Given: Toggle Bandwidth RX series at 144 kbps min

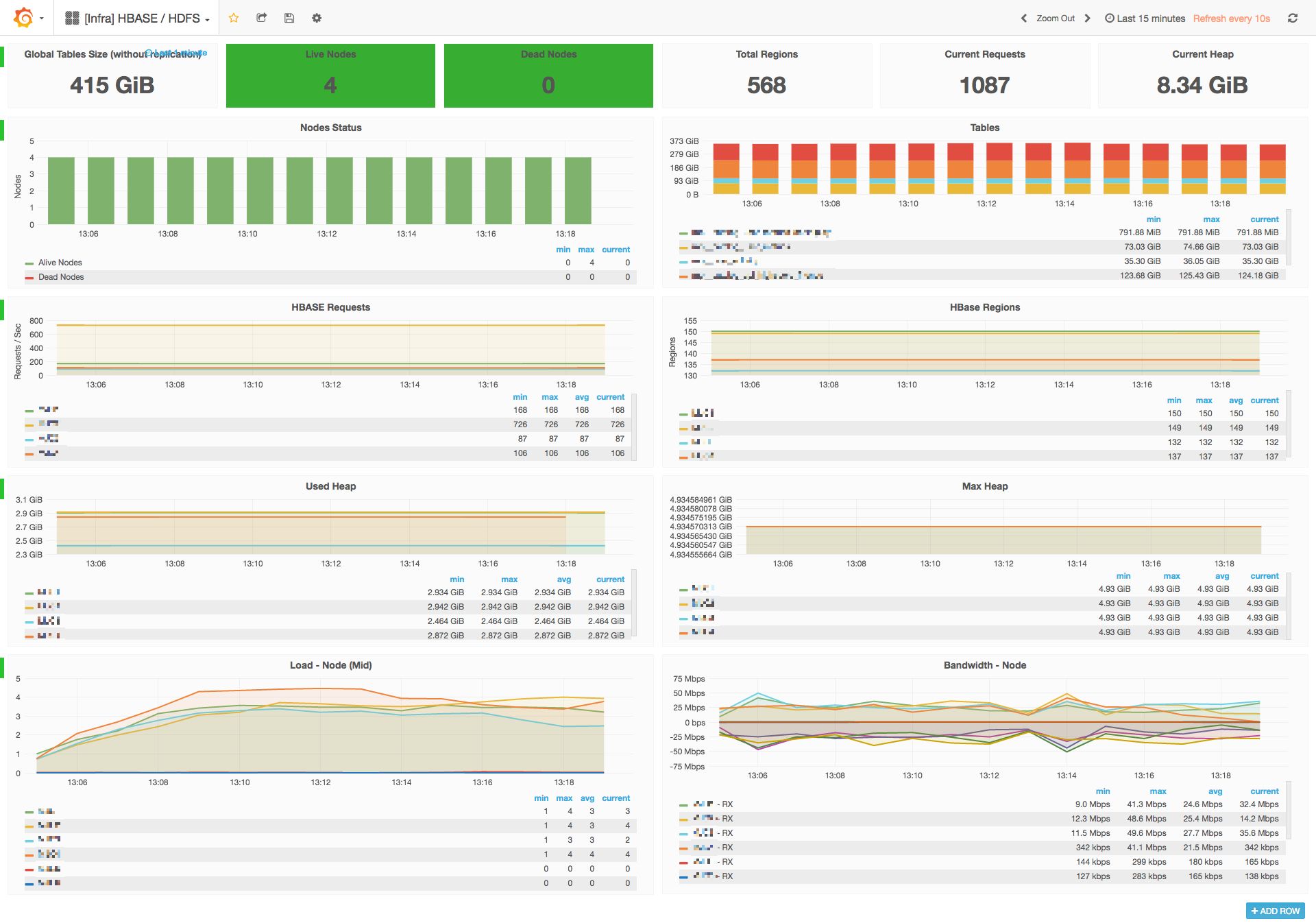Looking at the screenshot, I should point(713,862).
